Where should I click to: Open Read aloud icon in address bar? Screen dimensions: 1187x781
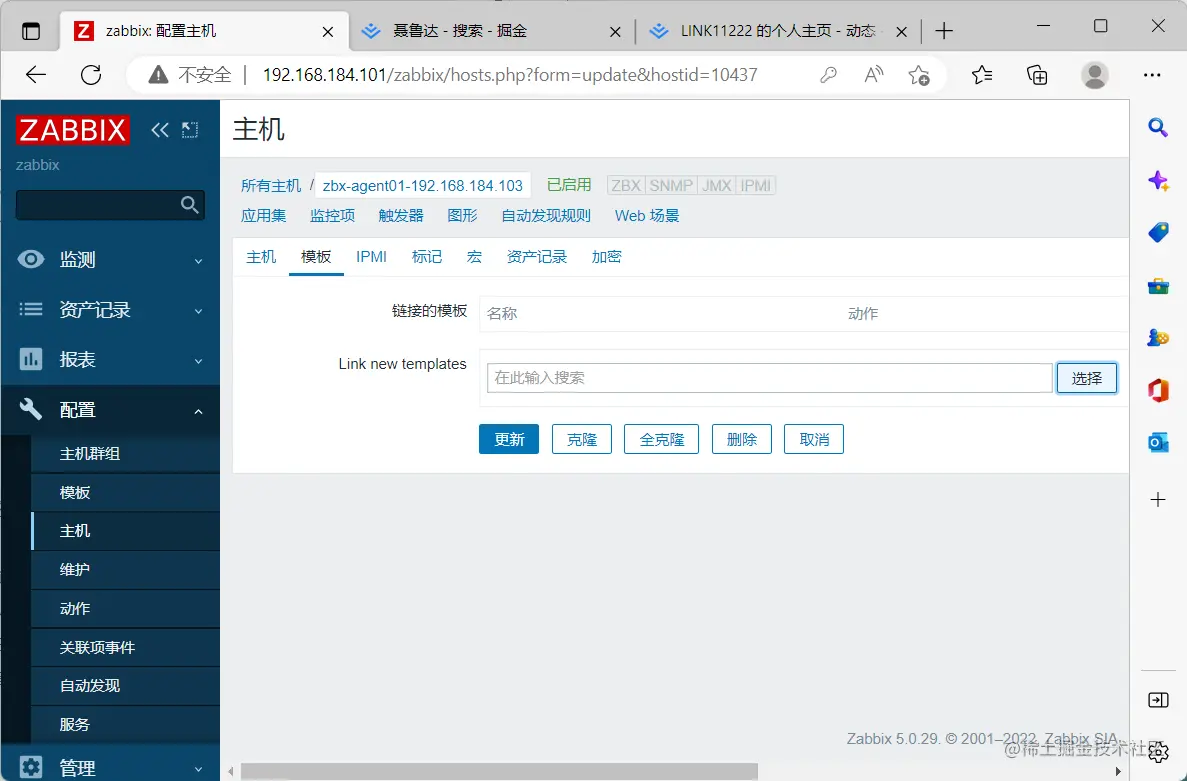coord(874,74)
